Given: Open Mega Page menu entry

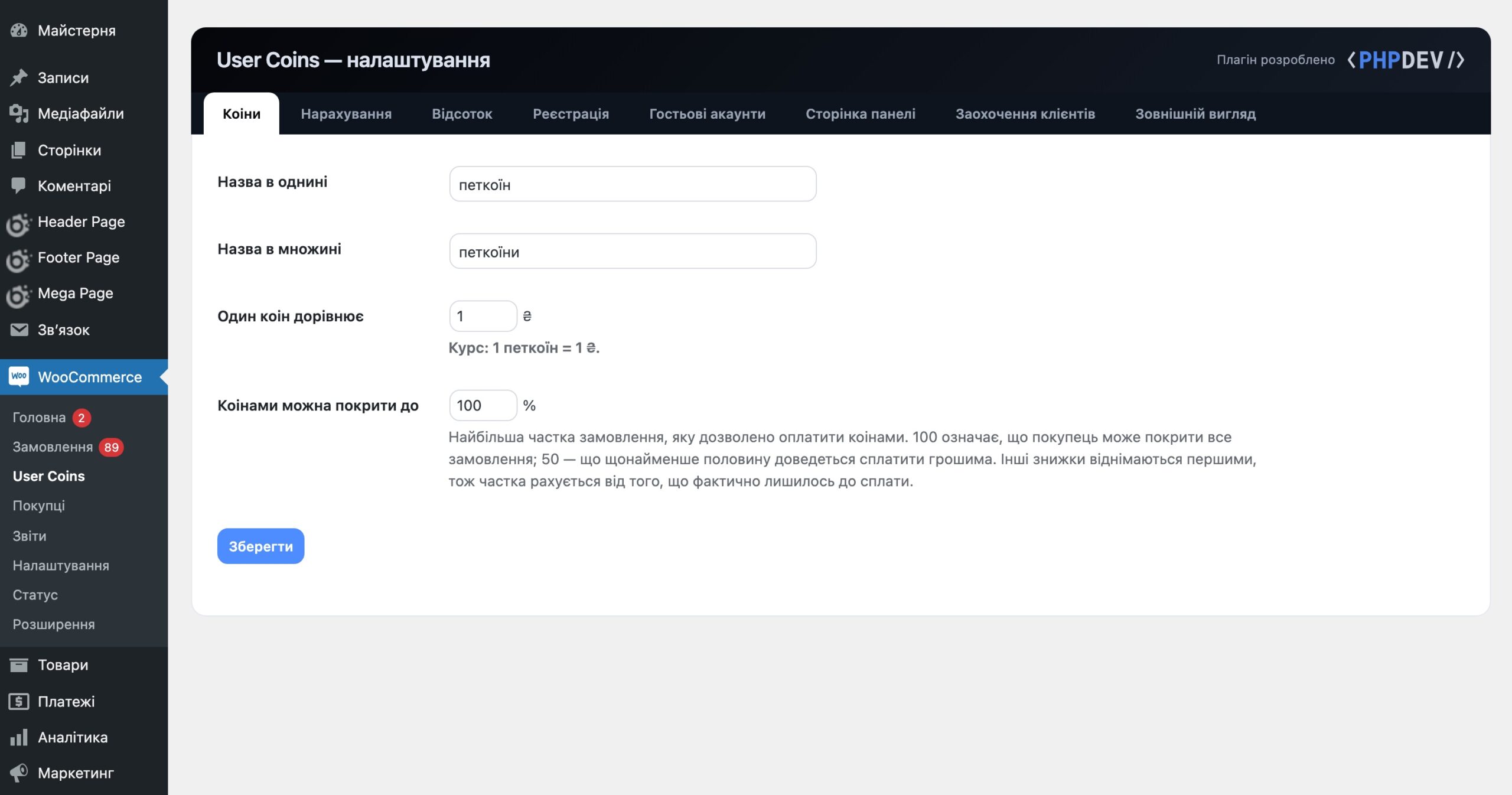Looking at the screenshot, I should pos(76,293).
